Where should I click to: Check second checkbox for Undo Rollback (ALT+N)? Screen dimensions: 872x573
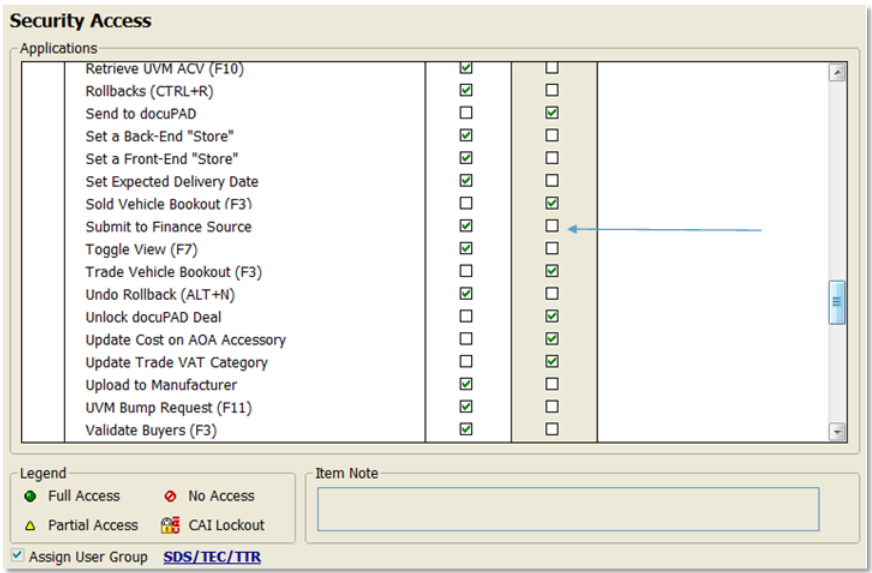[x=552, y=294]
